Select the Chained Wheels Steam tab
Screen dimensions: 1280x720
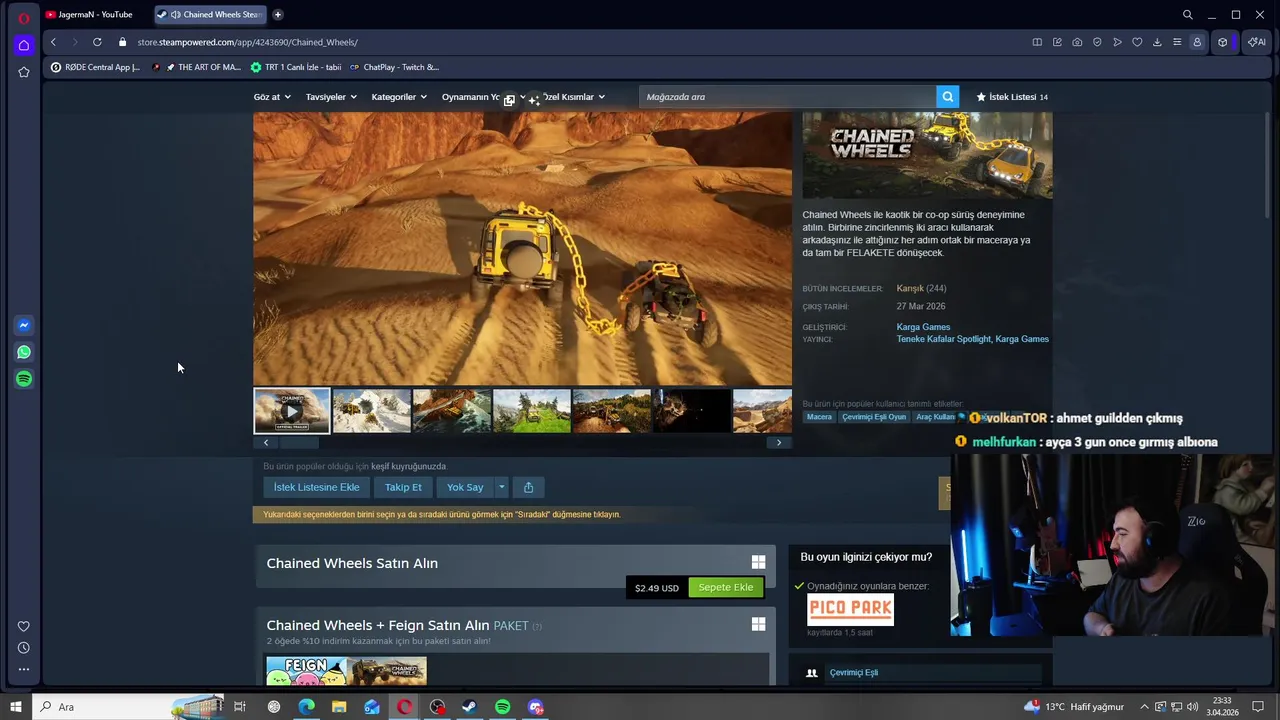[209, 14]
